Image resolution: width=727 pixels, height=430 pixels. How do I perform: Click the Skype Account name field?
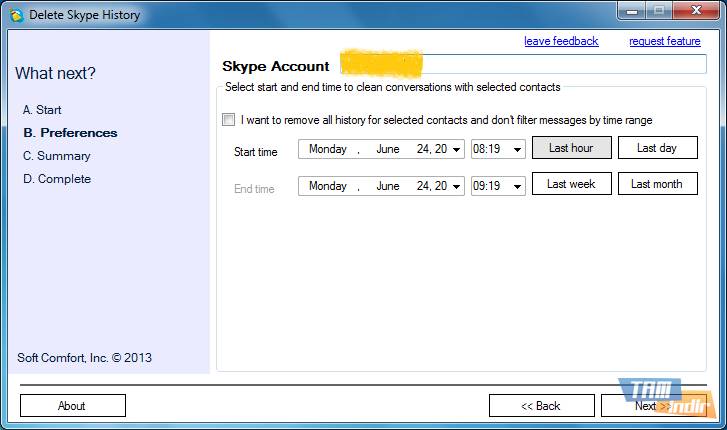point(522,65)
